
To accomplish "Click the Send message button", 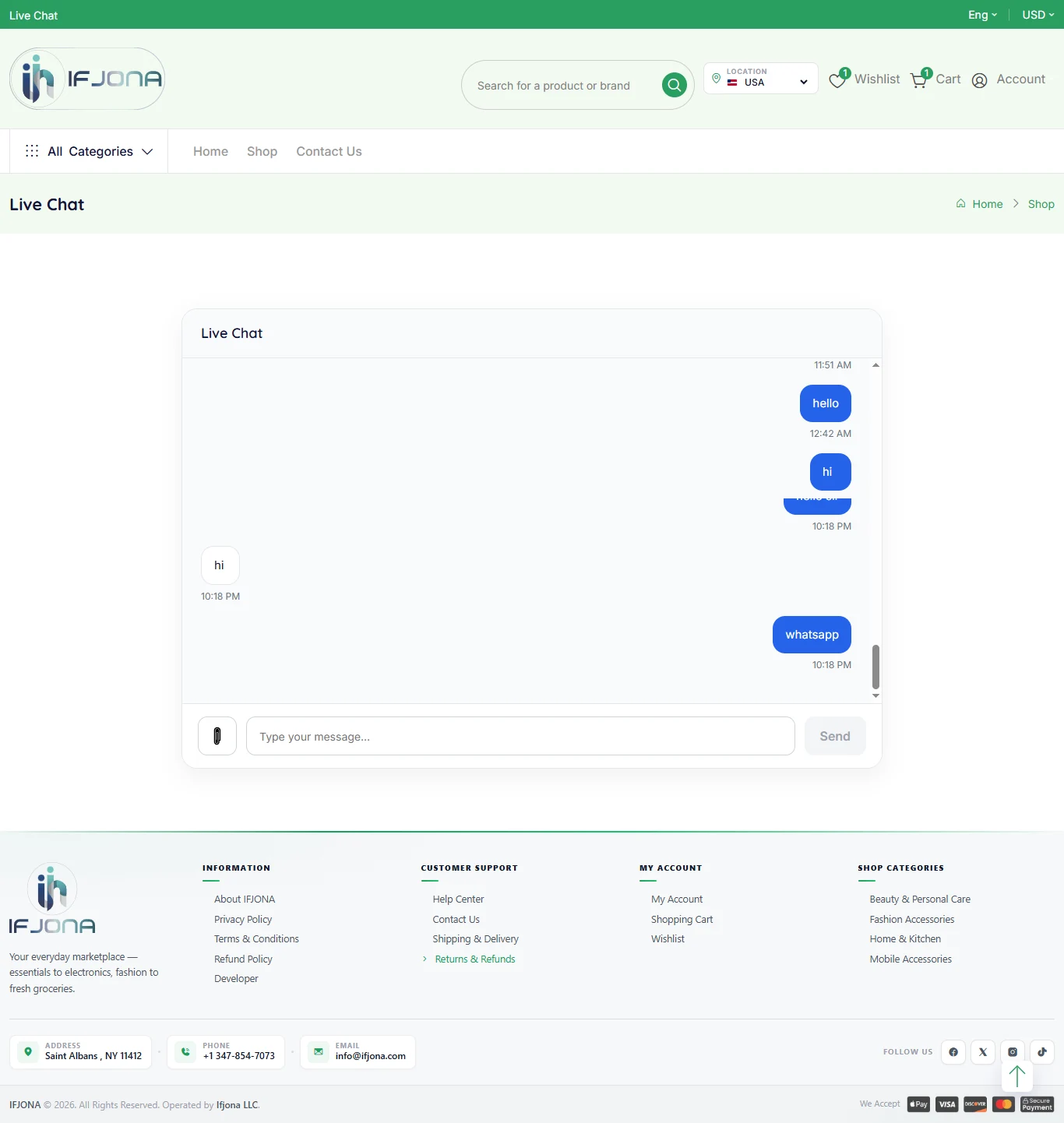I will [835, 736].
